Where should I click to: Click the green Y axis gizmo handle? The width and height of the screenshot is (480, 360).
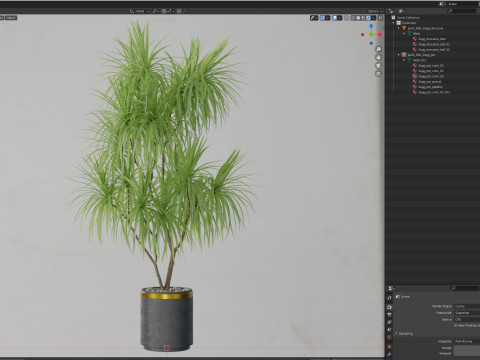pos(371,35)
